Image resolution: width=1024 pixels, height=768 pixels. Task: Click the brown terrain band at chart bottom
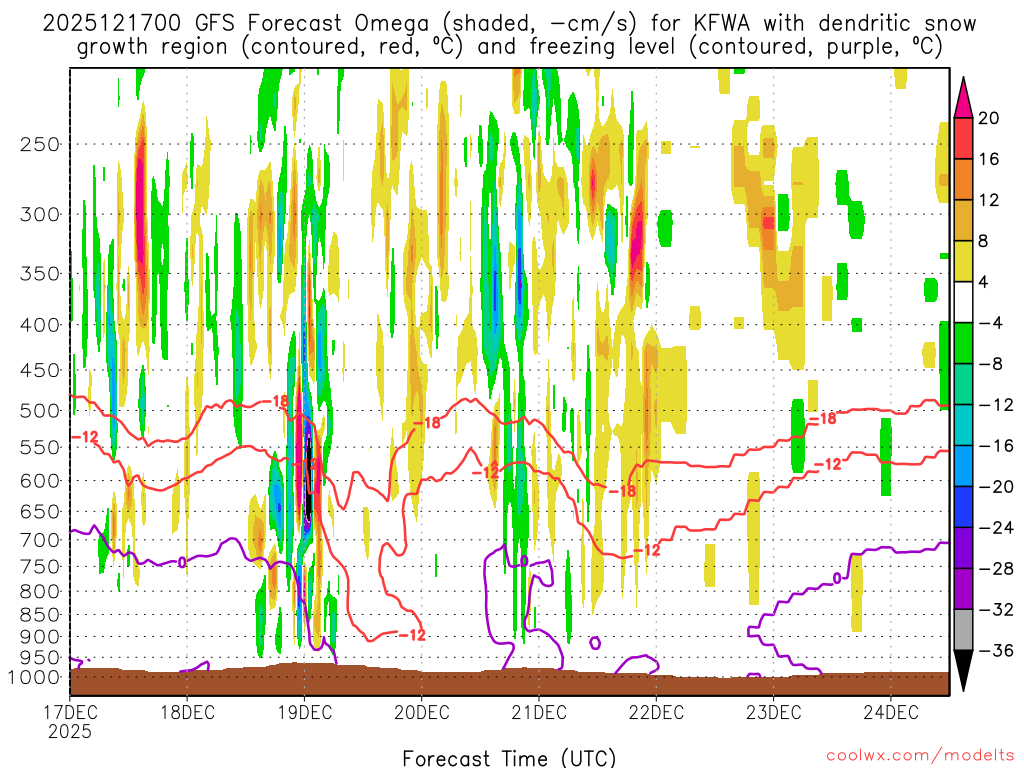[509, 681]
